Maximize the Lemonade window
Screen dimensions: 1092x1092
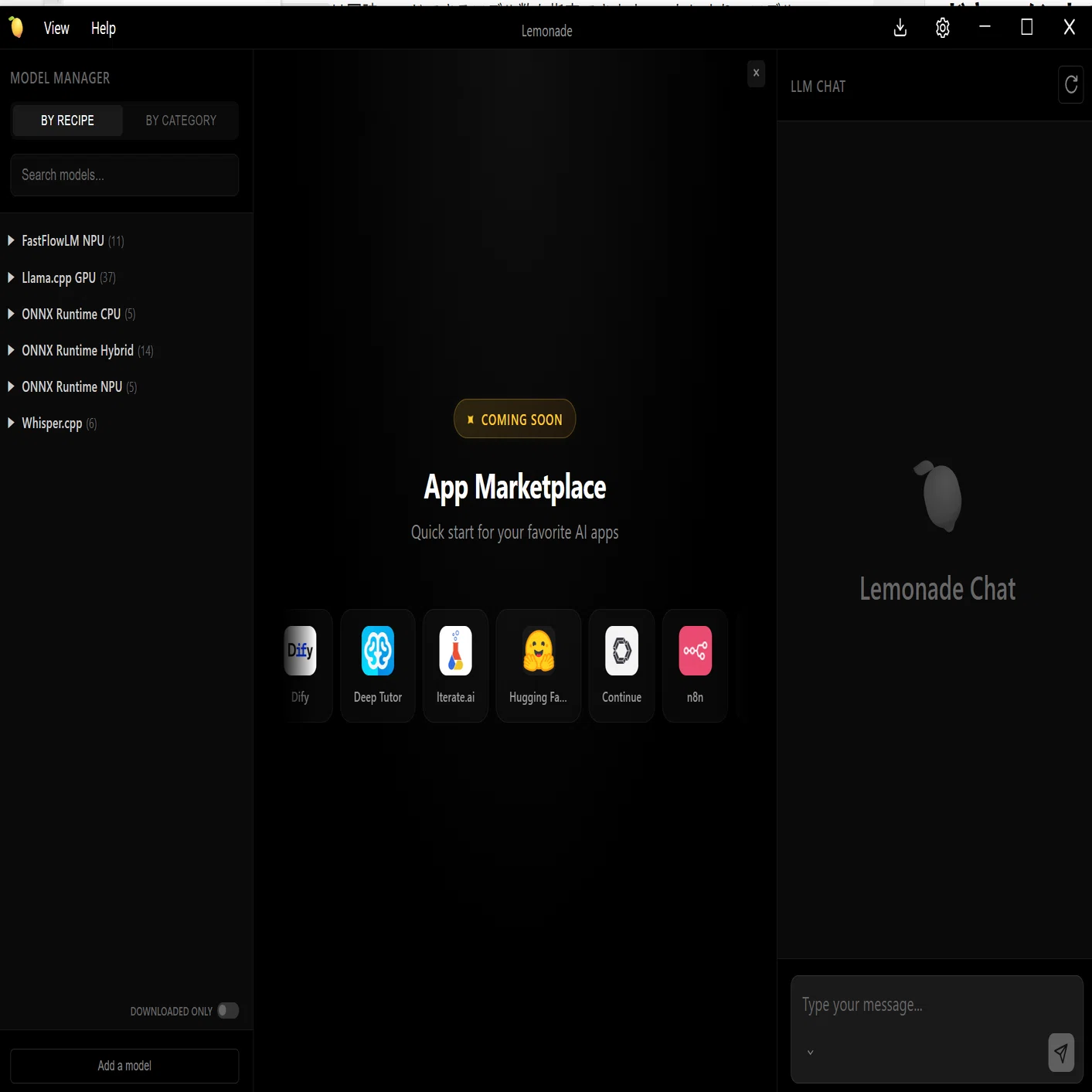pos(1027,27)
